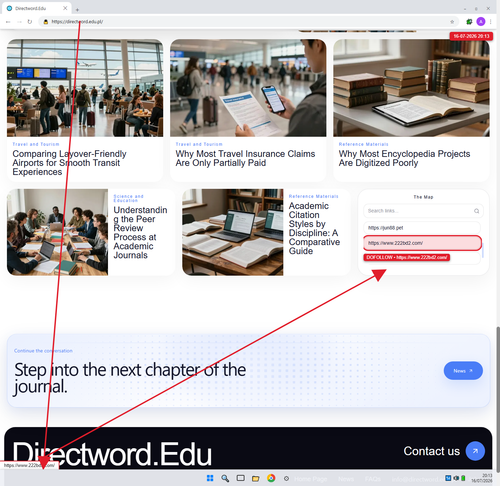500x486 pixels.
Task: Open Chrome from taskbar
Action: pyautogui.click(x=271, y=478)
